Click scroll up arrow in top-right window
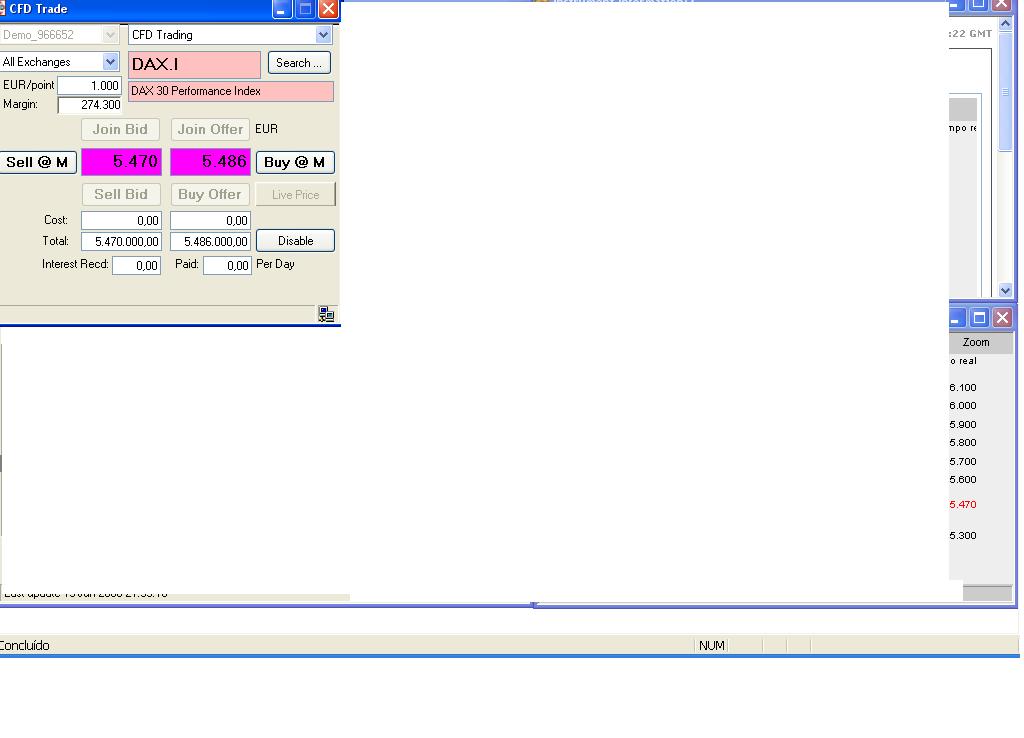The image size is (1024, 738). [1006, 24]
